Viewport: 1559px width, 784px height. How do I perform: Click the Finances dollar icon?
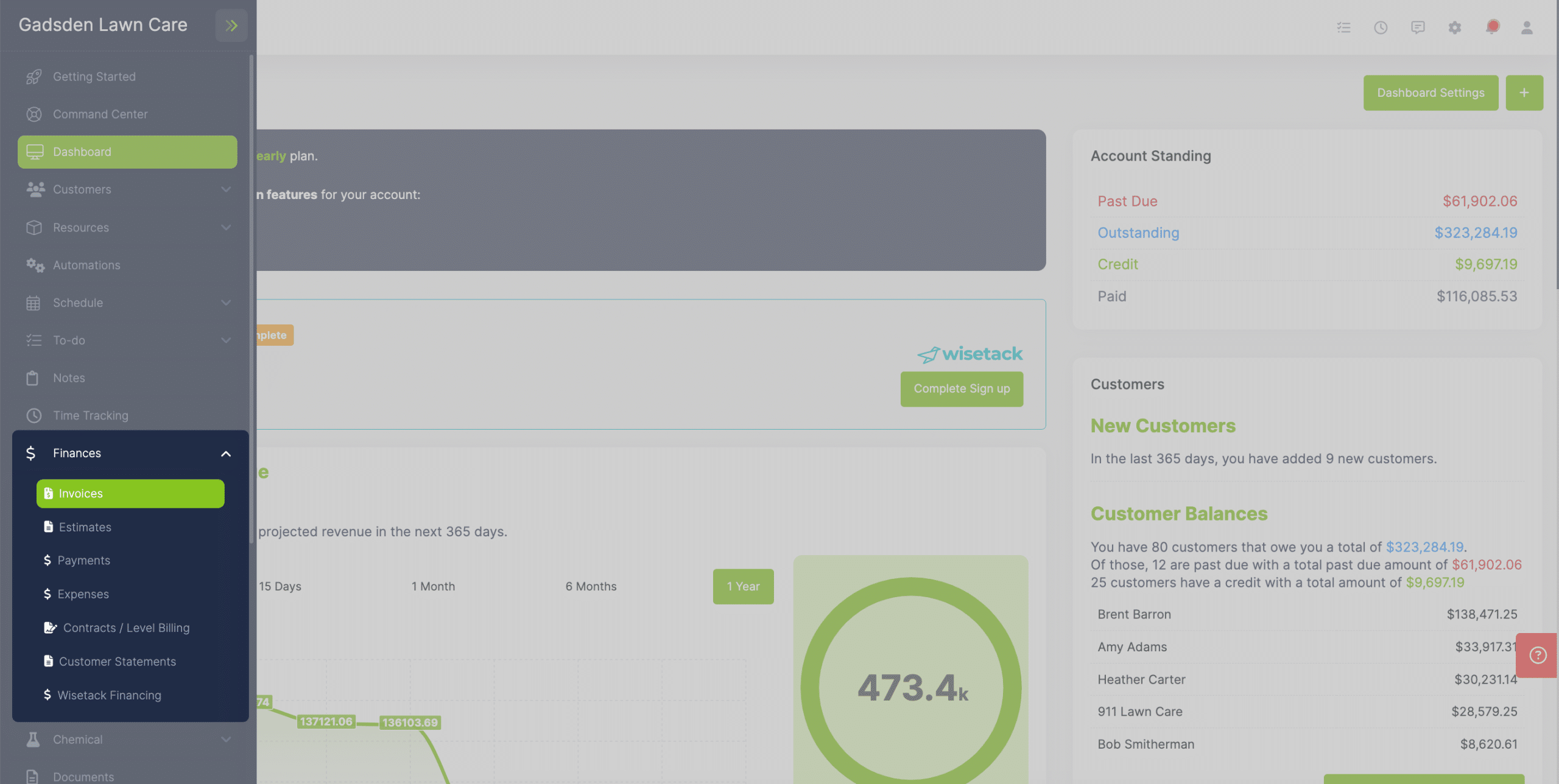pyautogui.click(x=30, y=453)
